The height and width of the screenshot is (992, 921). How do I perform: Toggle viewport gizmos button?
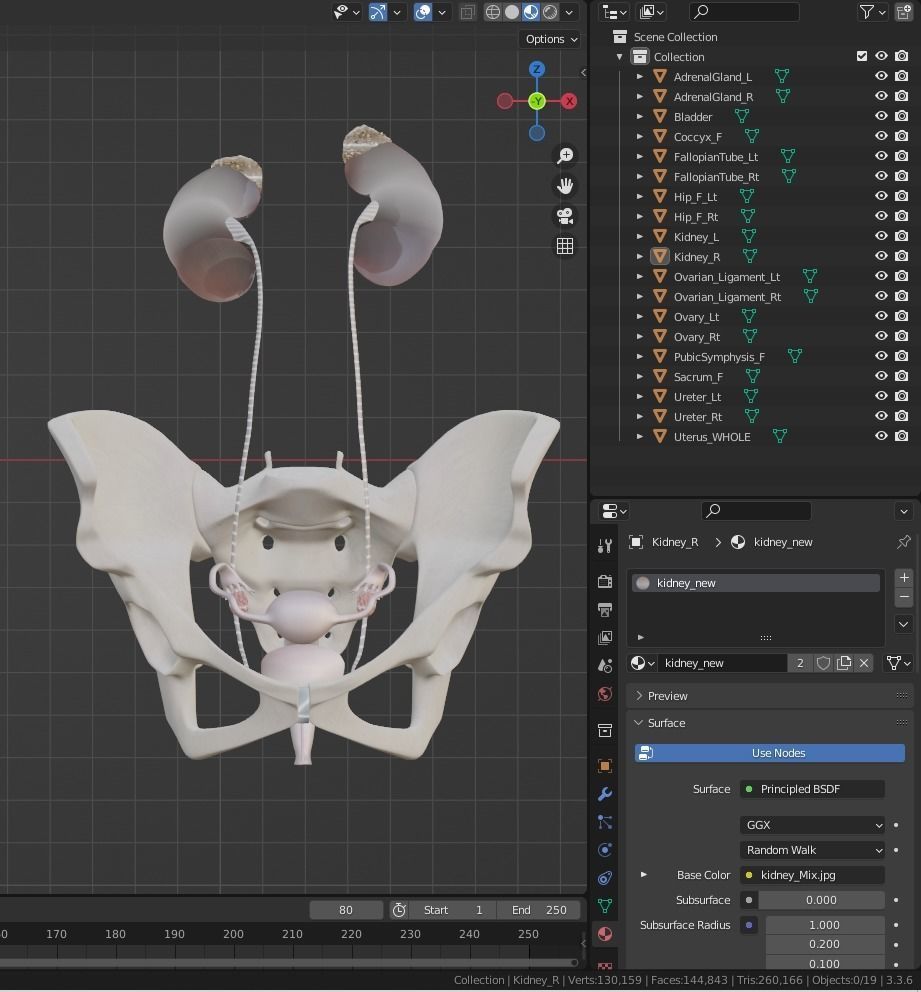pyautogui.click(x=378, y=12)
